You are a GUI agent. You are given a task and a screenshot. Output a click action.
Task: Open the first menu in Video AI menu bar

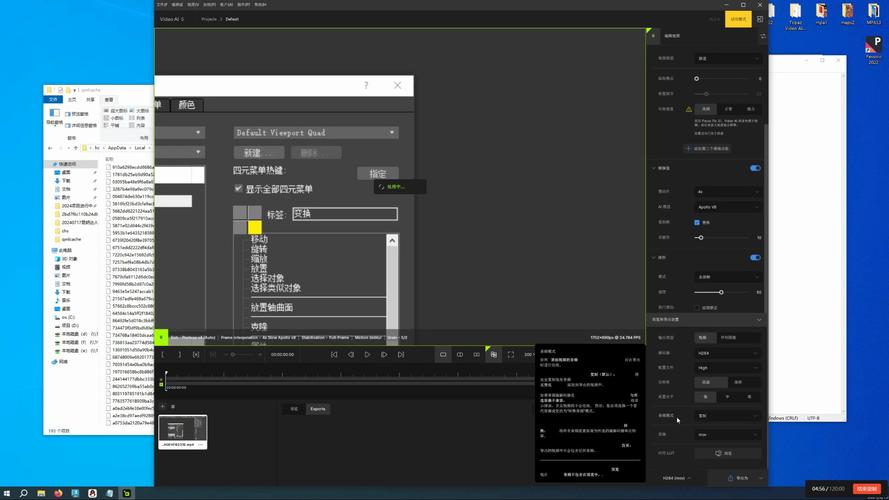point(162,5)
